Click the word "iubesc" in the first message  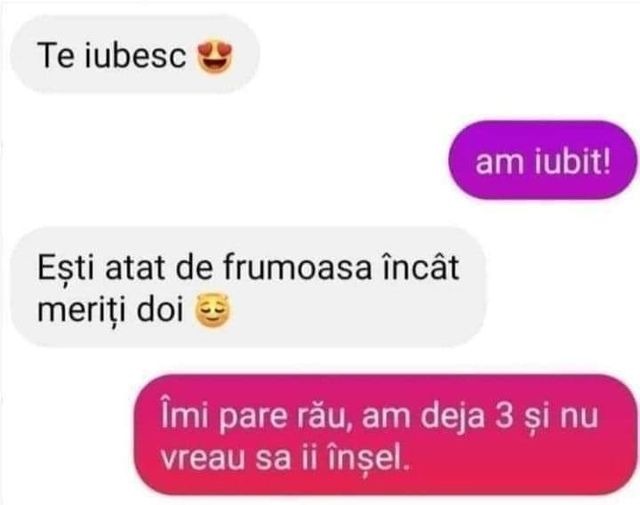click(136, 55)
